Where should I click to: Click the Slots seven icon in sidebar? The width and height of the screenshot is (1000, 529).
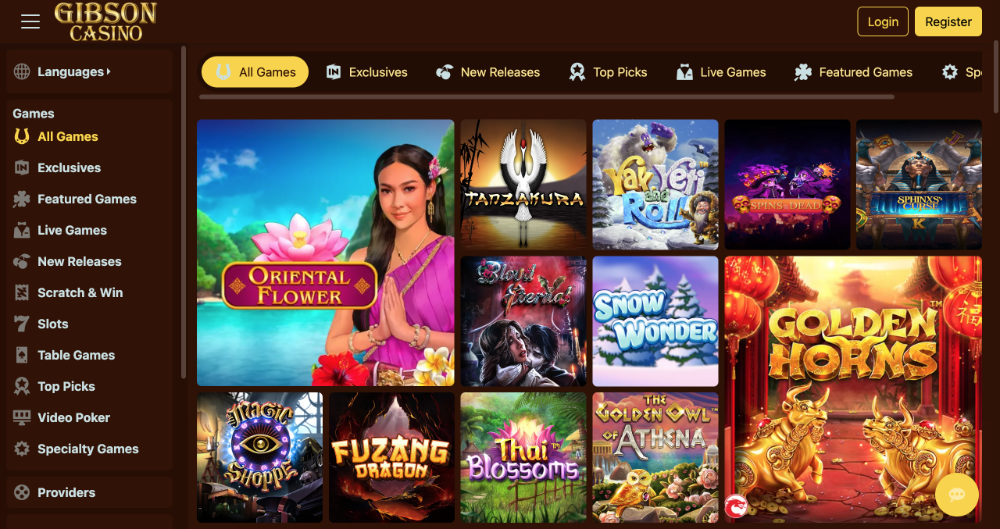click(x=22, y=324)
